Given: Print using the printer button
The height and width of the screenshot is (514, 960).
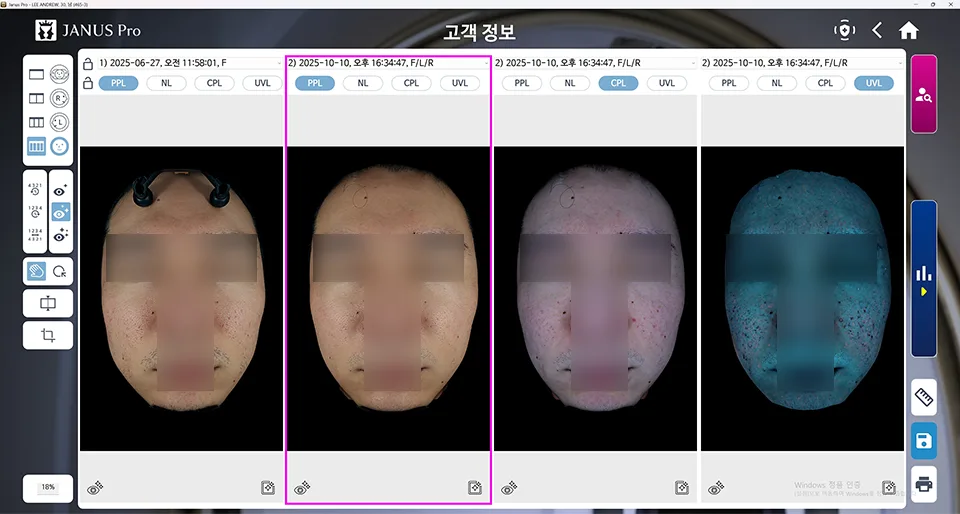Looking at the screenshot, I should coord(924,485).
